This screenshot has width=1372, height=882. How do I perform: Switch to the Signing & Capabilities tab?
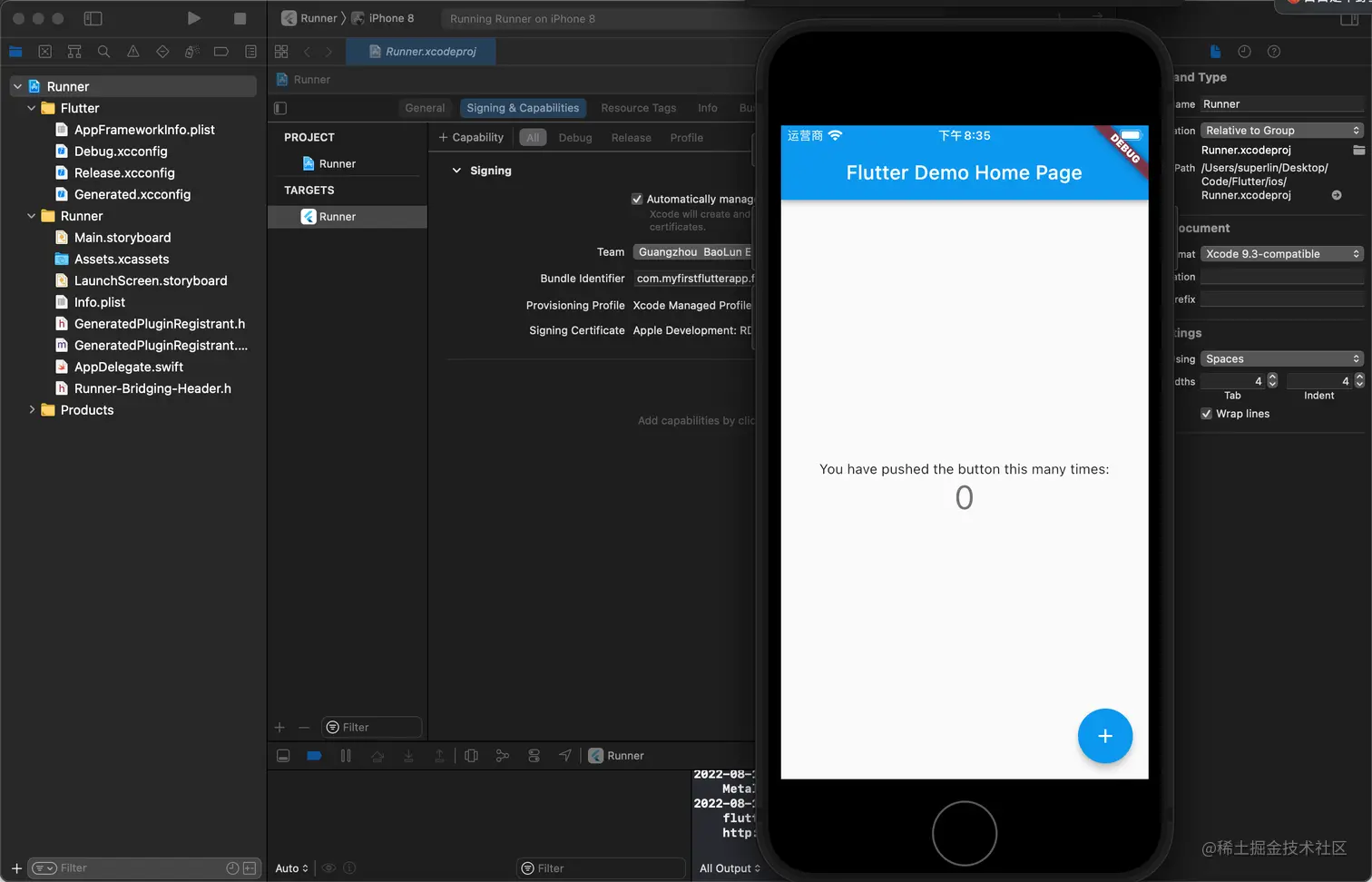point(523,108)
